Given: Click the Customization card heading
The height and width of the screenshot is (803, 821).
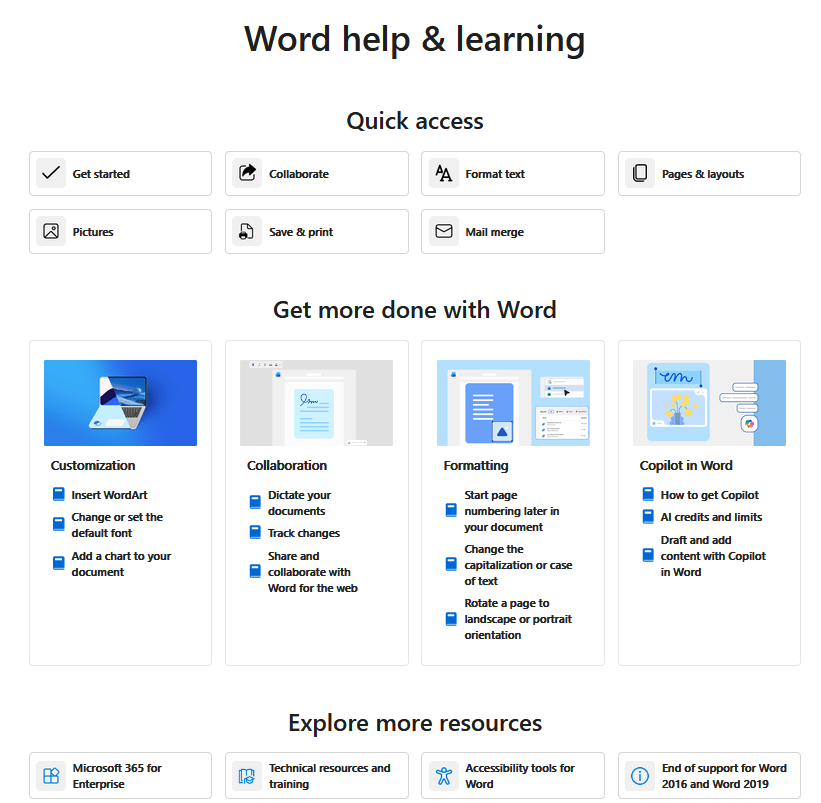Looking at the screenshot, I should tap(93, 465).
